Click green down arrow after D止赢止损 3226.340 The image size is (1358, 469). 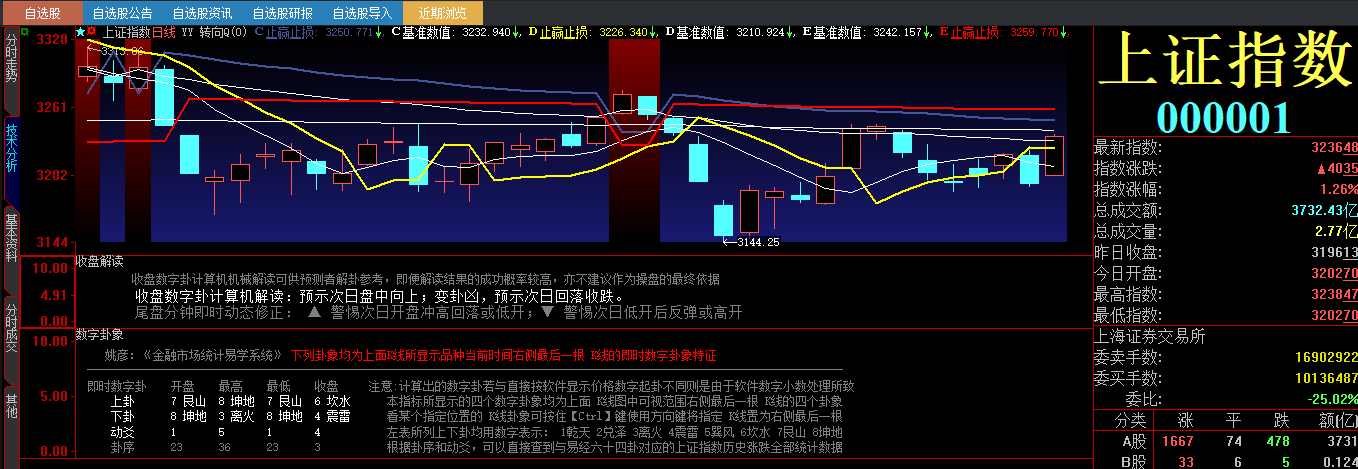click(654, 32)
